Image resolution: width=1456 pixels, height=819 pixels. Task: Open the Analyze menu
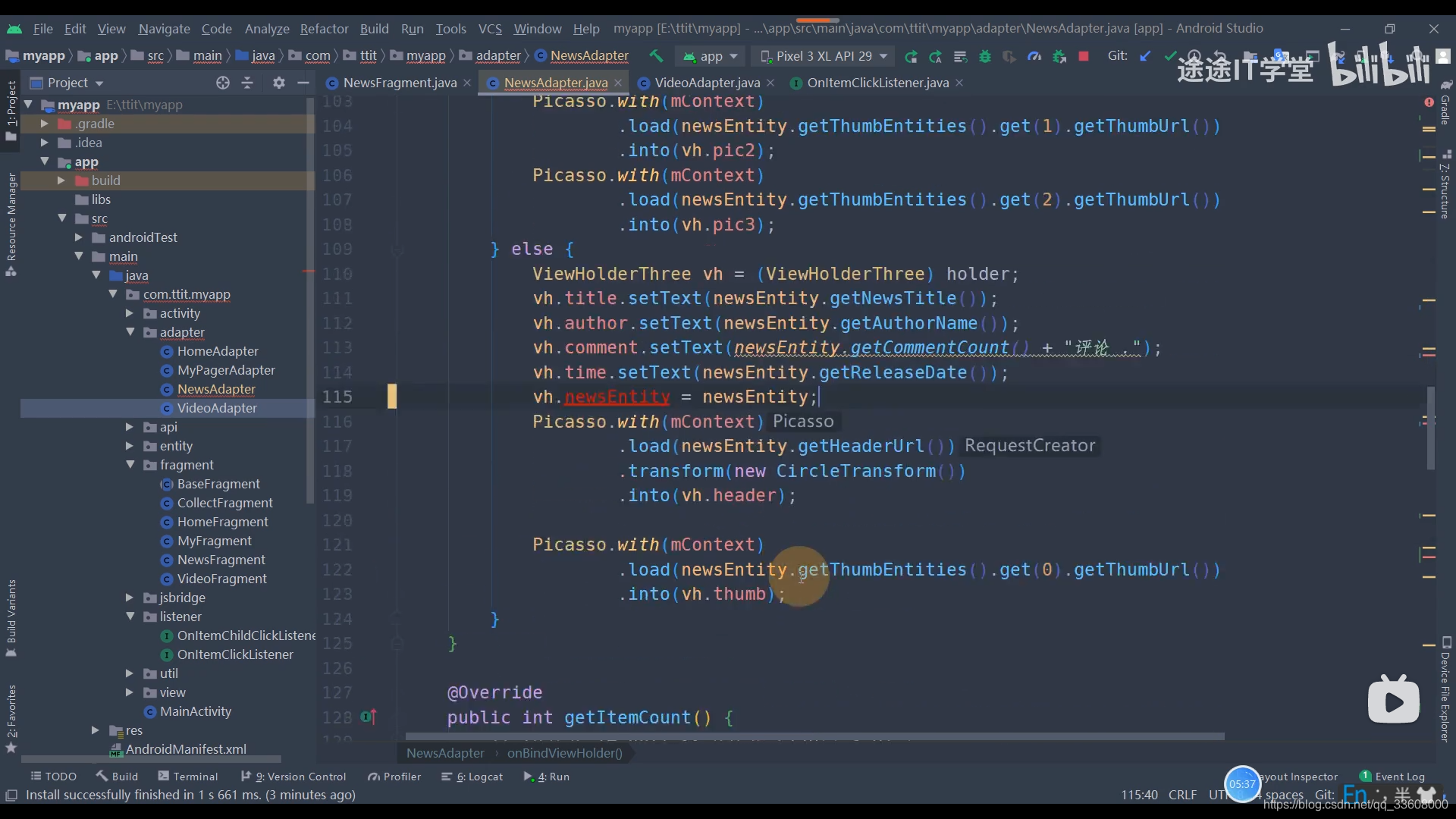point(267,29)
